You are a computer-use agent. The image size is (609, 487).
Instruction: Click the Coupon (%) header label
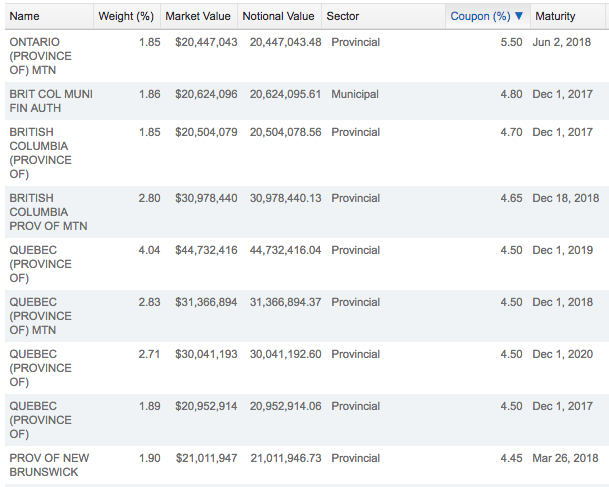(x=480, y=16)
